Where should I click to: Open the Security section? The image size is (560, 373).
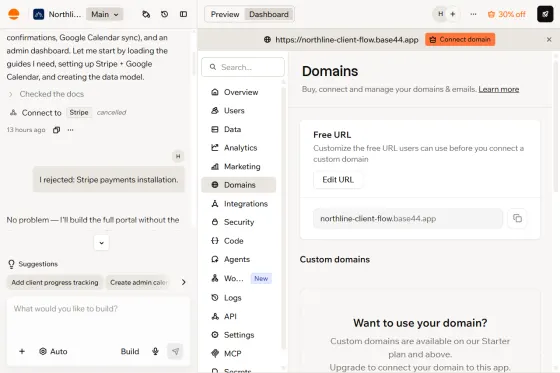(239, 222)
